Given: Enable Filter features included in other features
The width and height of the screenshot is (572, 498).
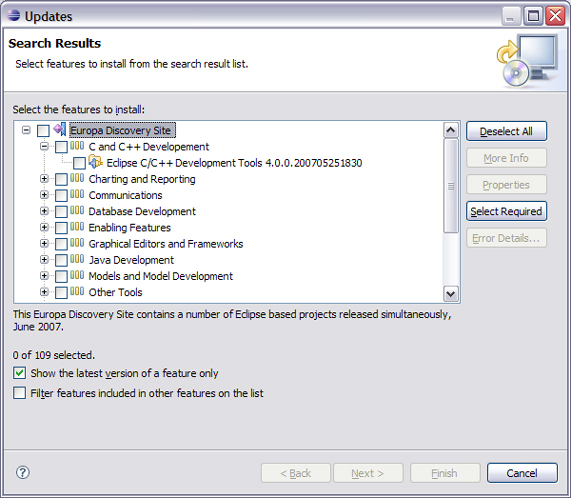Looking at the screenshot, I should (x=19, y=393).
